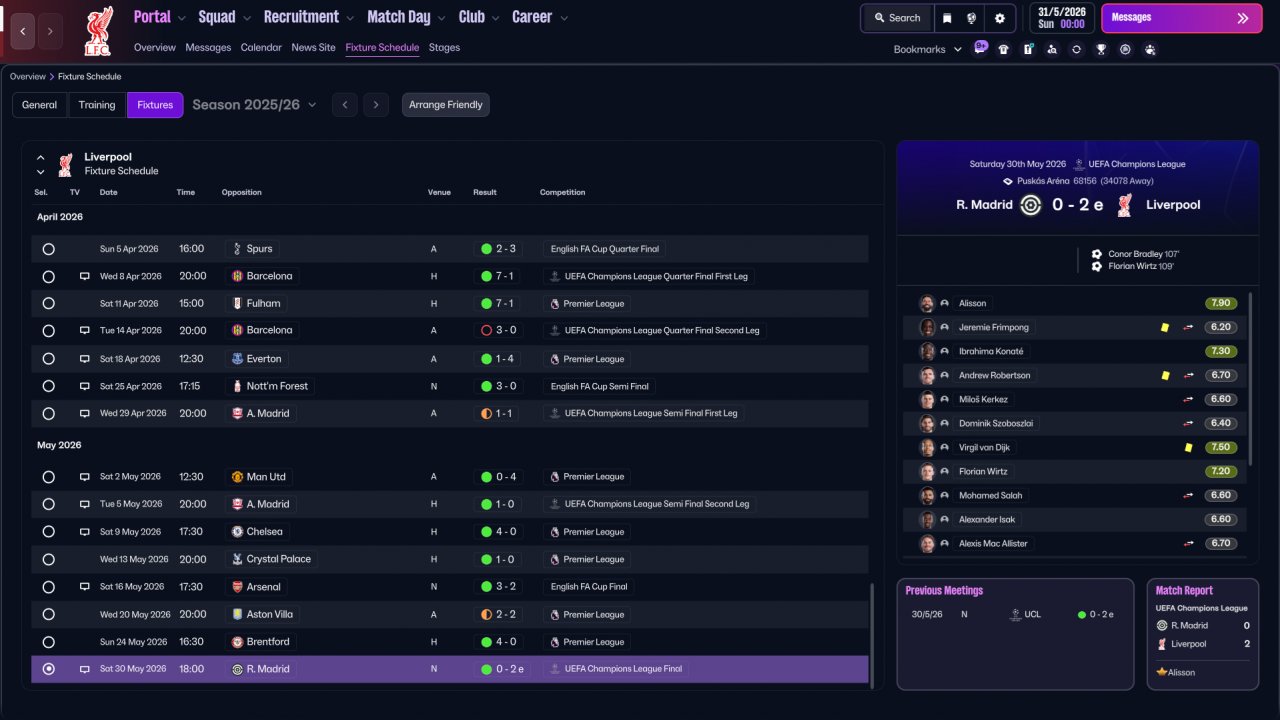Go back with the left arrow button
Image resolution: width=1280 pixels, height=720 pixels.
(x=23, y=31)
